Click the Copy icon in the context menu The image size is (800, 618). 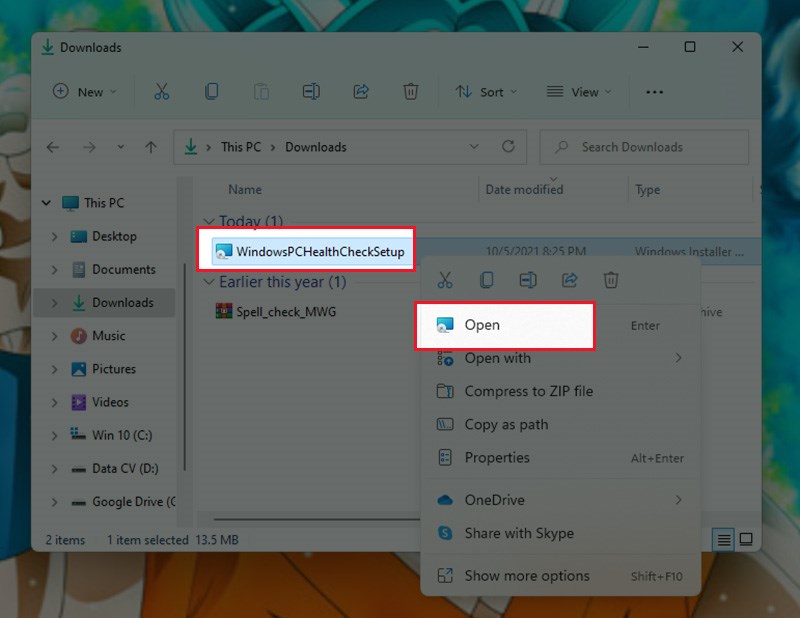[487, 280]
